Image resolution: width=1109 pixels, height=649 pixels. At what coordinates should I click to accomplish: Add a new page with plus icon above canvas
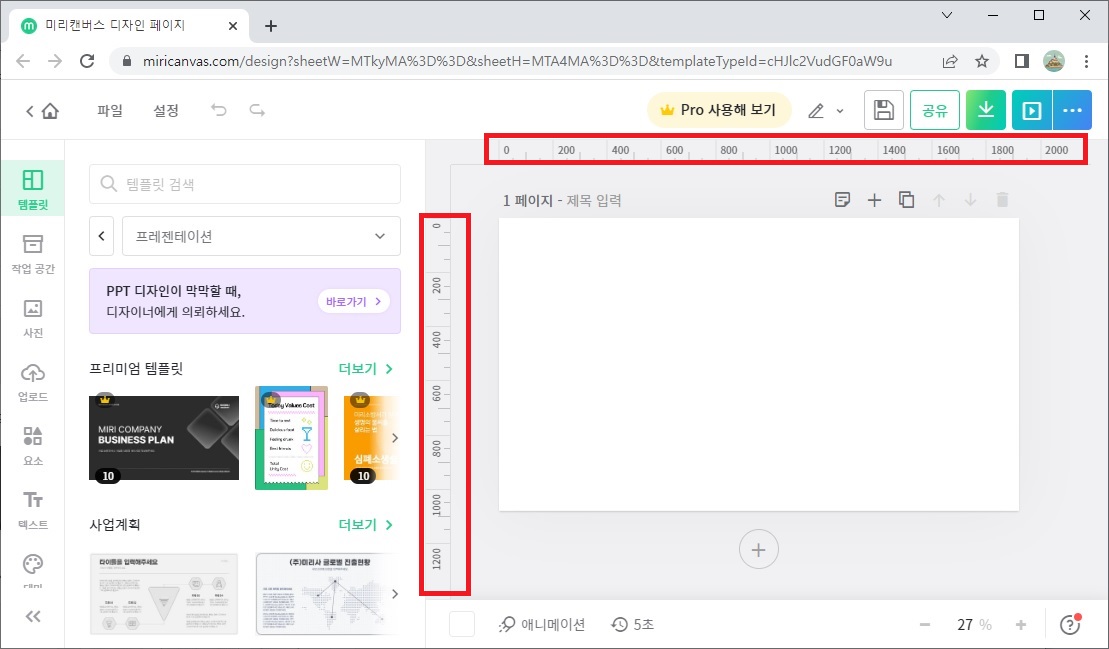coord(874,200)
